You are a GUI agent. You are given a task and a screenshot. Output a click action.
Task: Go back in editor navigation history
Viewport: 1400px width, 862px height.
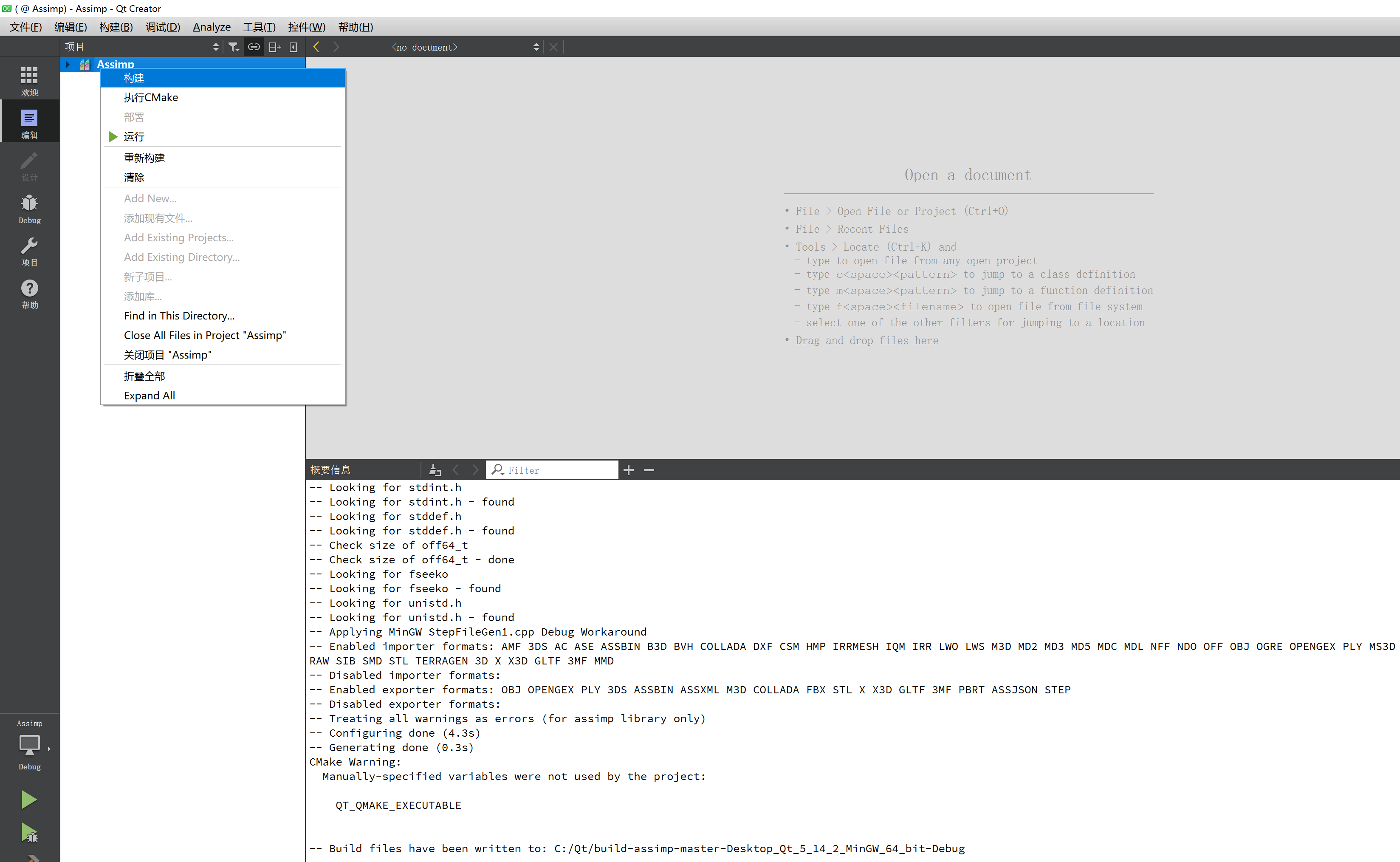(316, 47)
